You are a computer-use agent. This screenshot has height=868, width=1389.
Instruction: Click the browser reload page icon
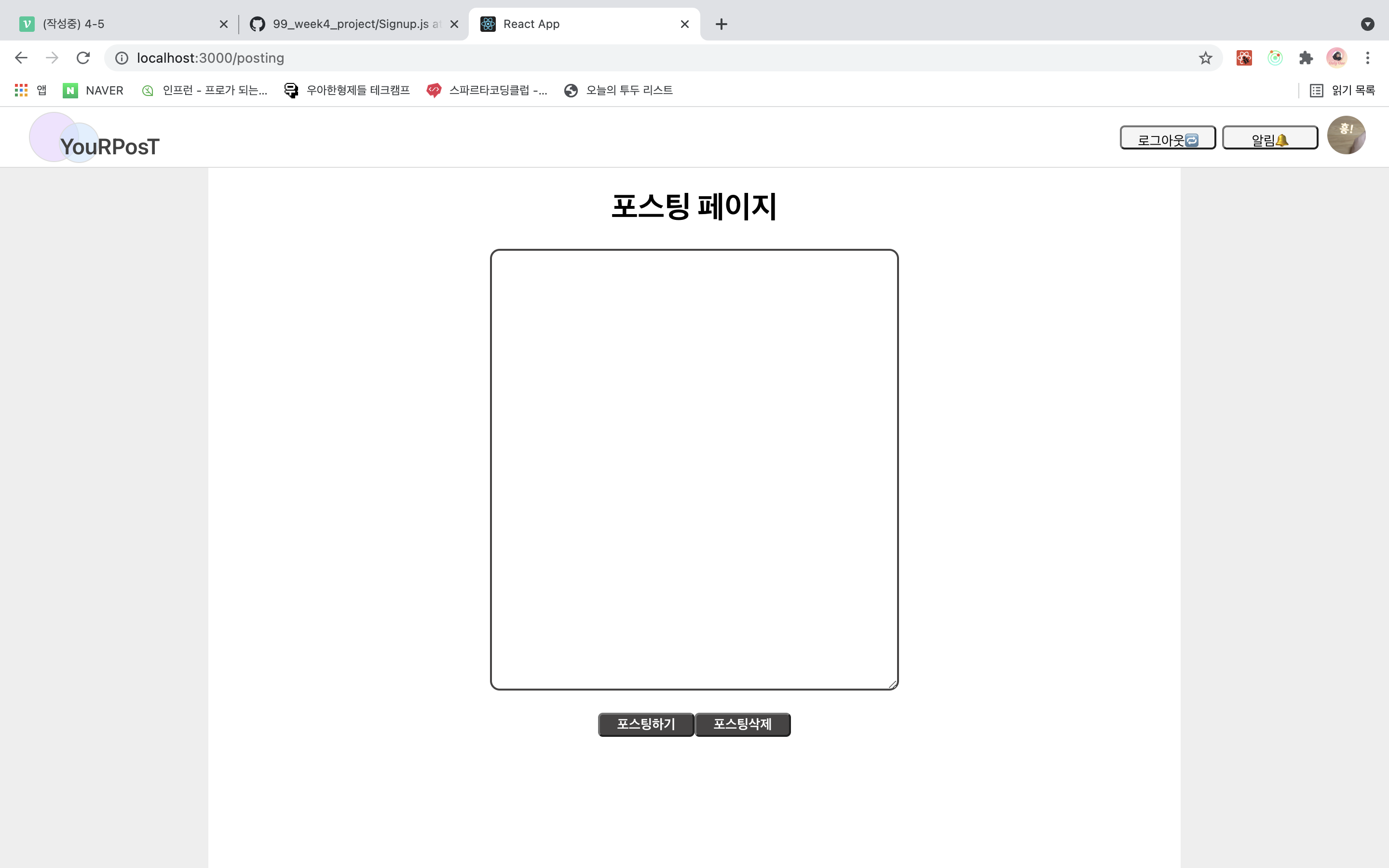(x=83, y=58)
